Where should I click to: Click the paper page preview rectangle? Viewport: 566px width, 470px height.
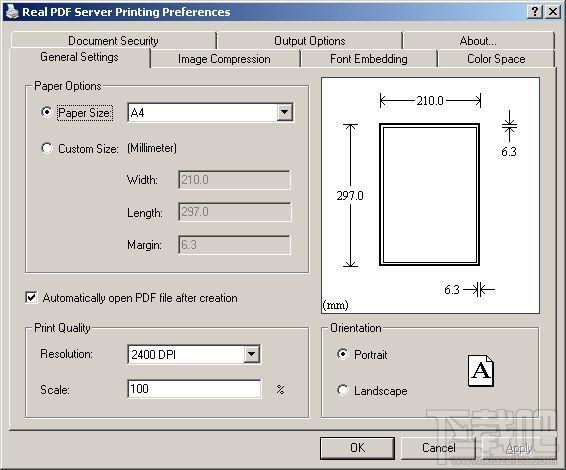point(430,194)
